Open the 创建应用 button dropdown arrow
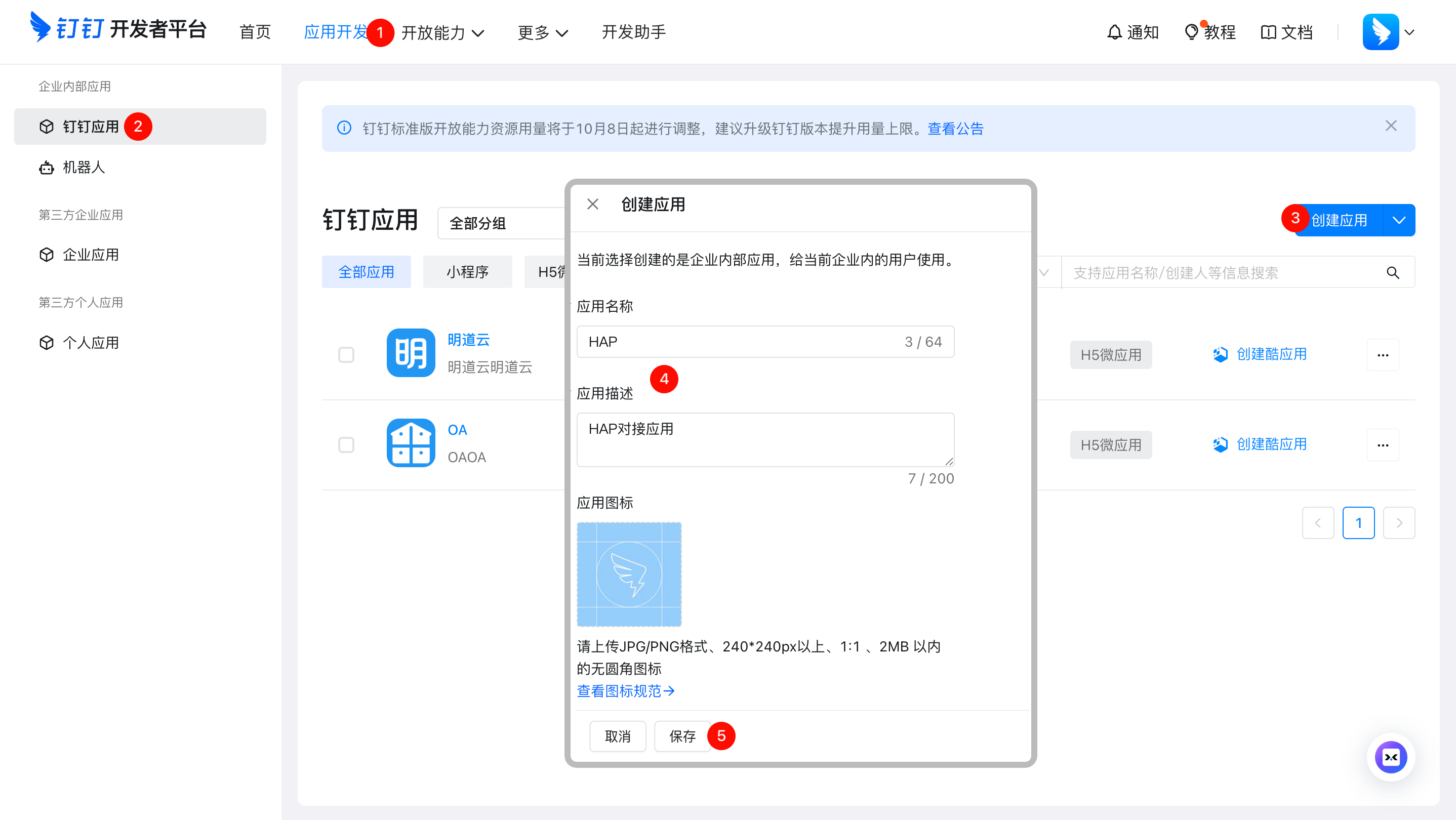 (x=1398, y=220)
